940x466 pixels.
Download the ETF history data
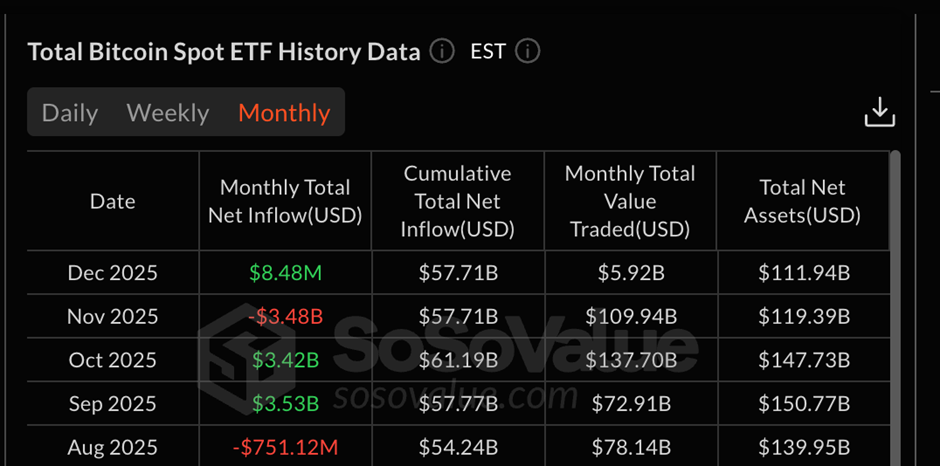click(x=879, y=113)
